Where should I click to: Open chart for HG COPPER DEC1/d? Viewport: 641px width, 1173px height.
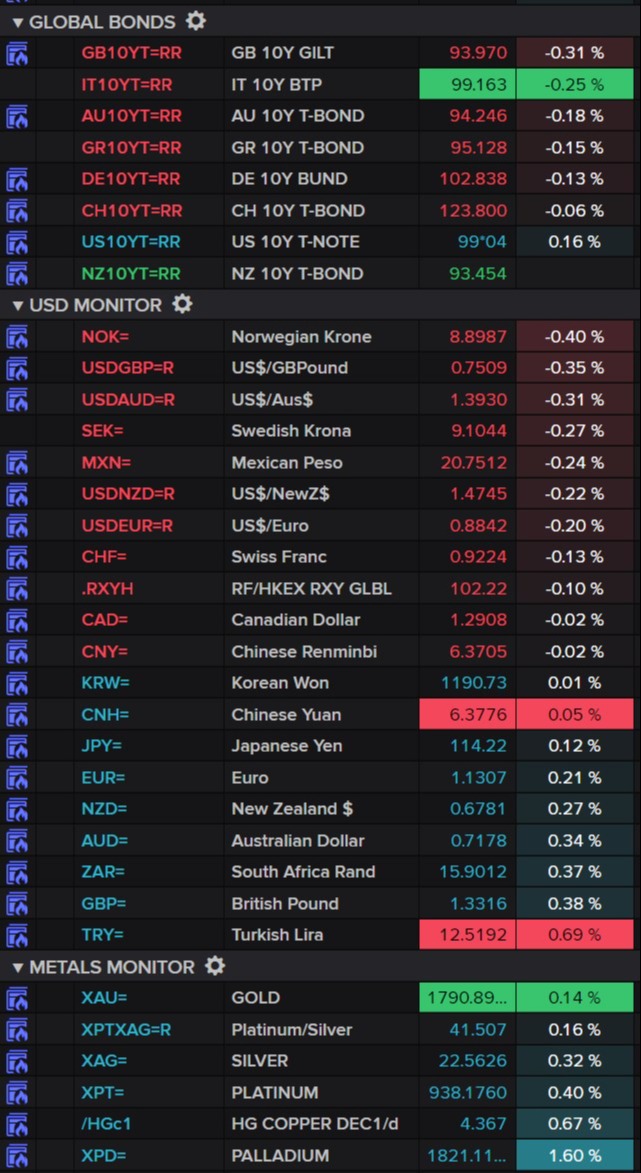pos(15,1123)
